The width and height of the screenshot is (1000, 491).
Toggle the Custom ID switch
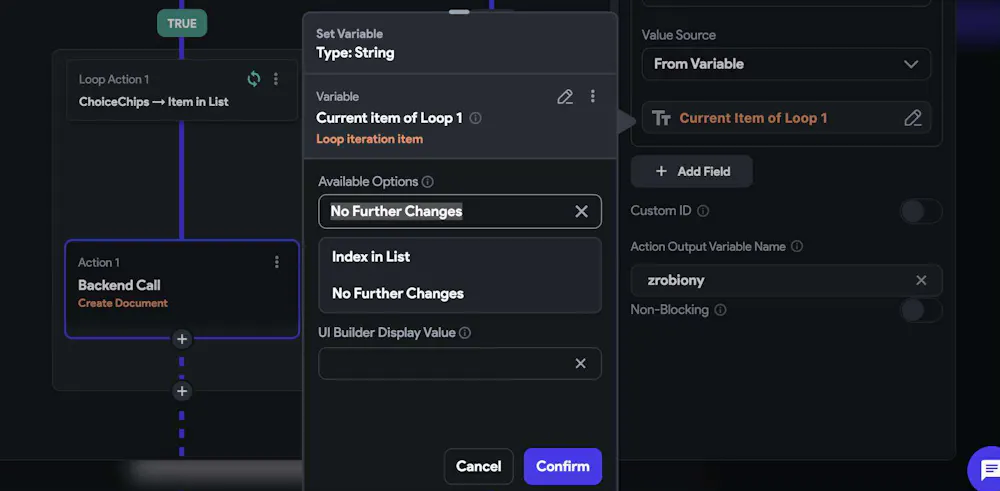tap(920, 211)
